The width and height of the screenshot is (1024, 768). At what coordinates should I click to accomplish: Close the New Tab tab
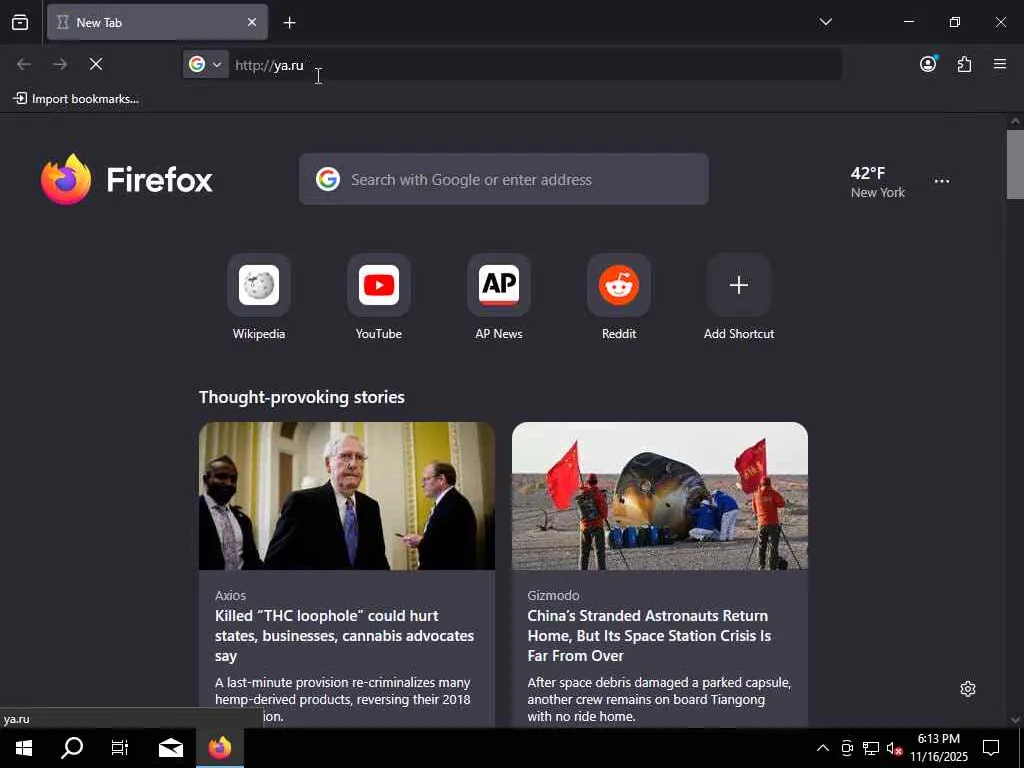tap(252, 22)
